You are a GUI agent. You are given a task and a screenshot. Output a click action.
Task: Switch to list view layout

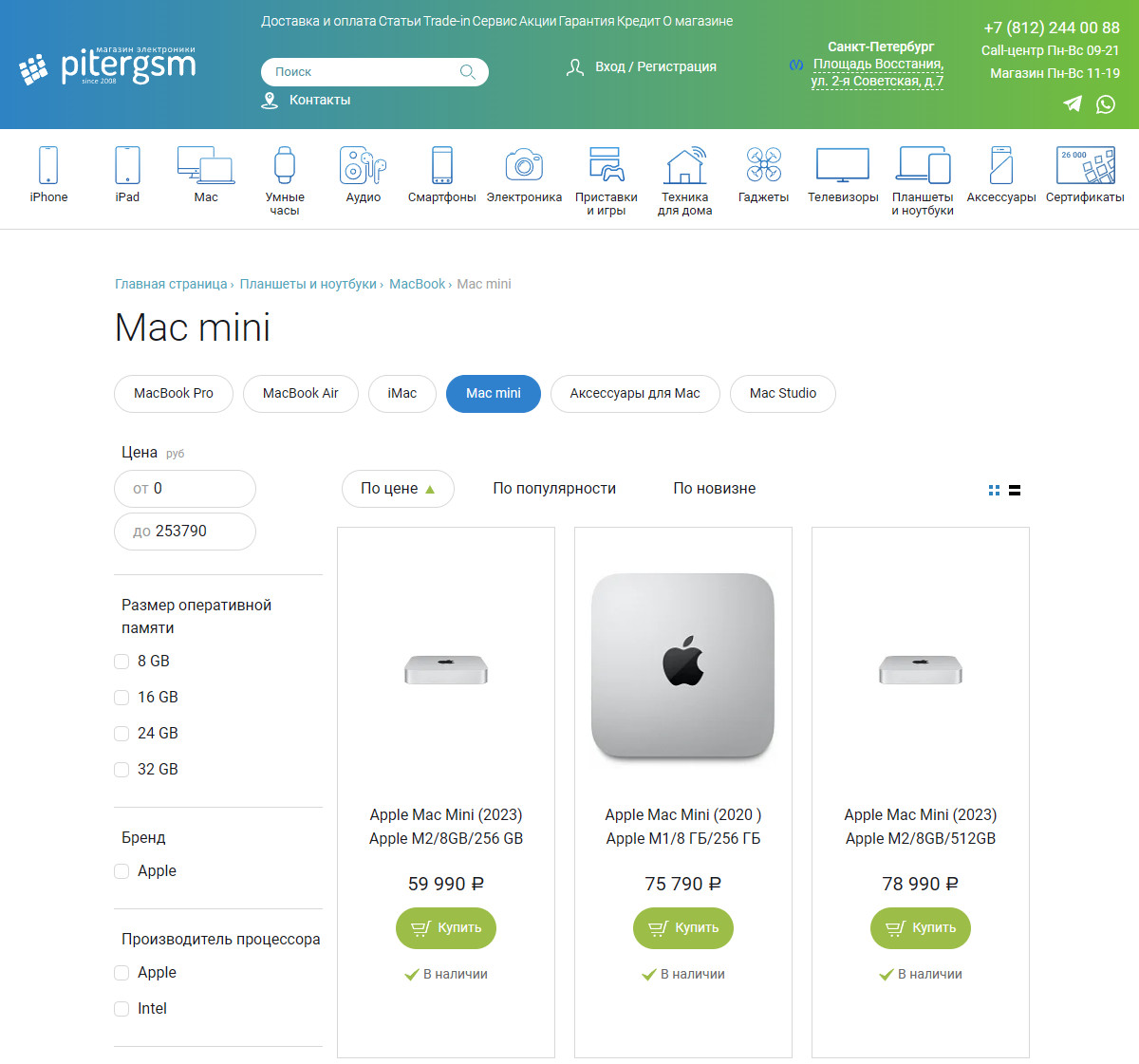[1015, 490]
